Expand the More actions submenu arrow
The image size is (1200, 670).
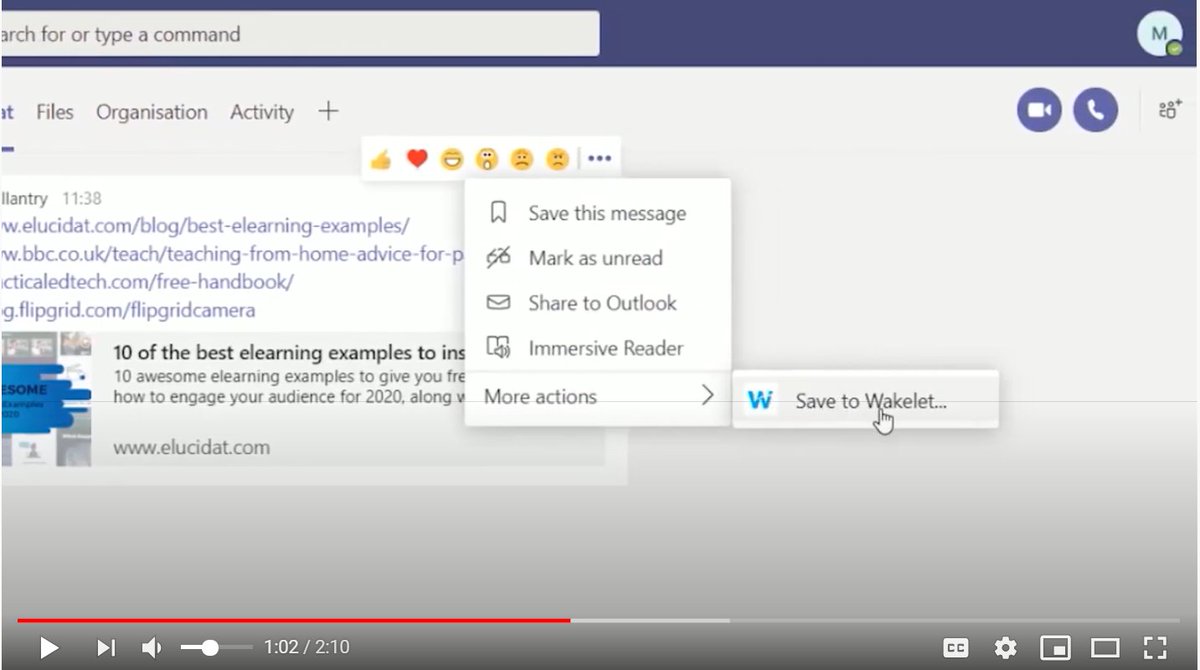point(708,396)
